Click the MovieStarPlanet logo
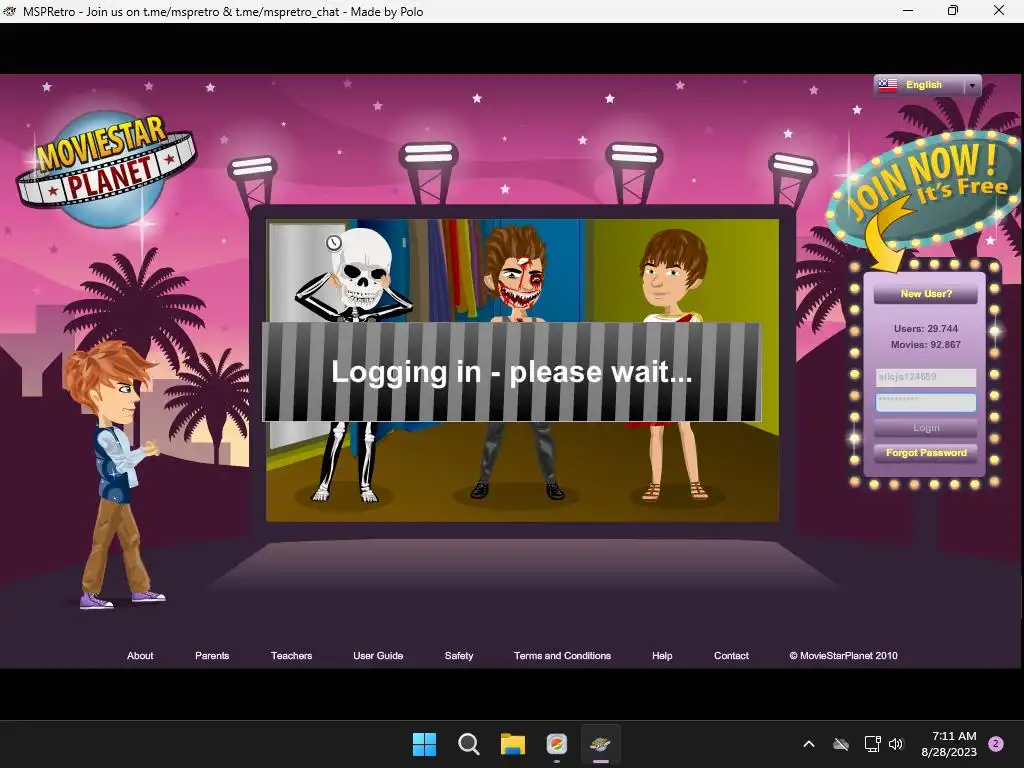 coord(106,168)
